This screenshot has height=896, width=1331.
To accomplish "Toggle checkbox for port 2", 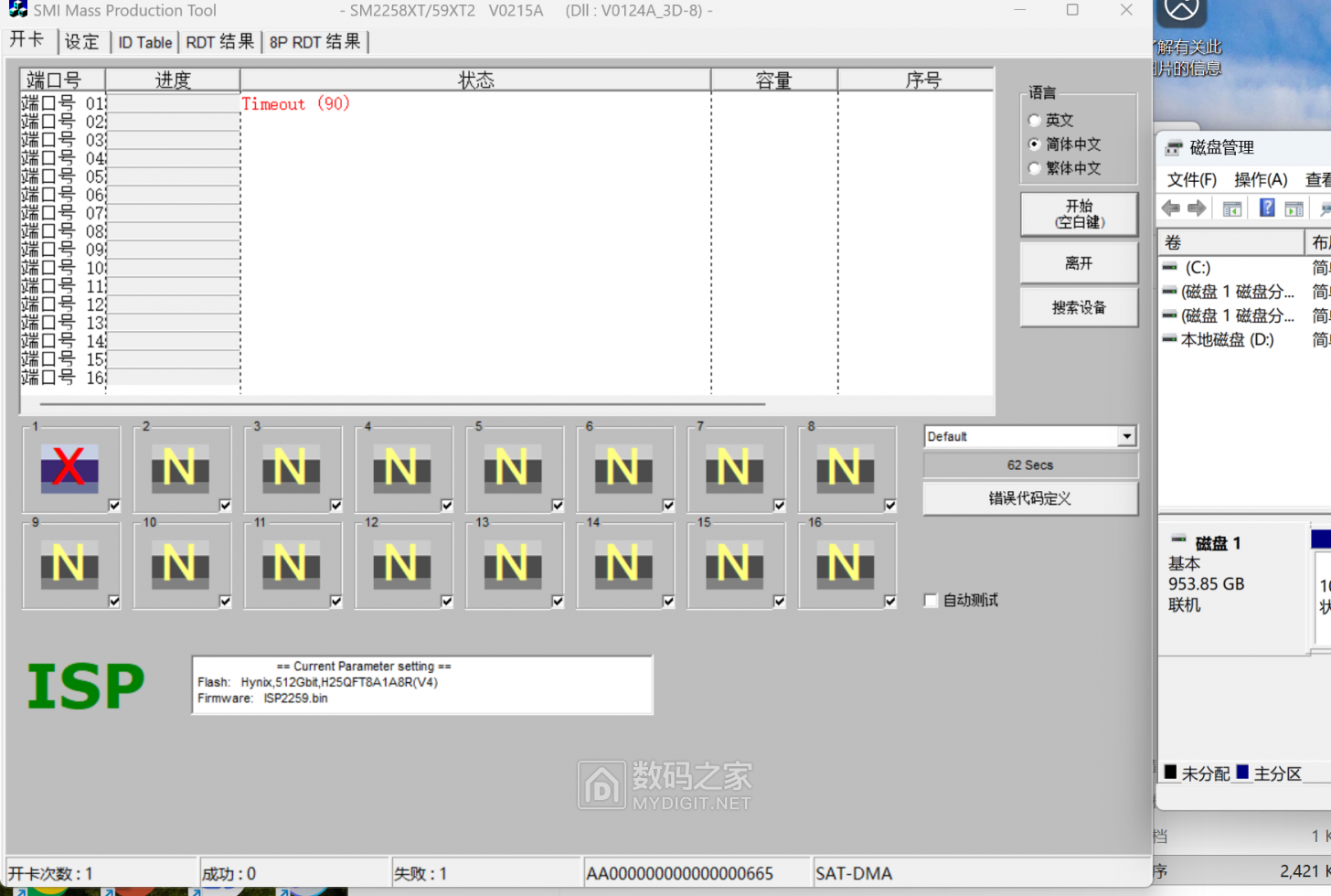I will point(225,506).
